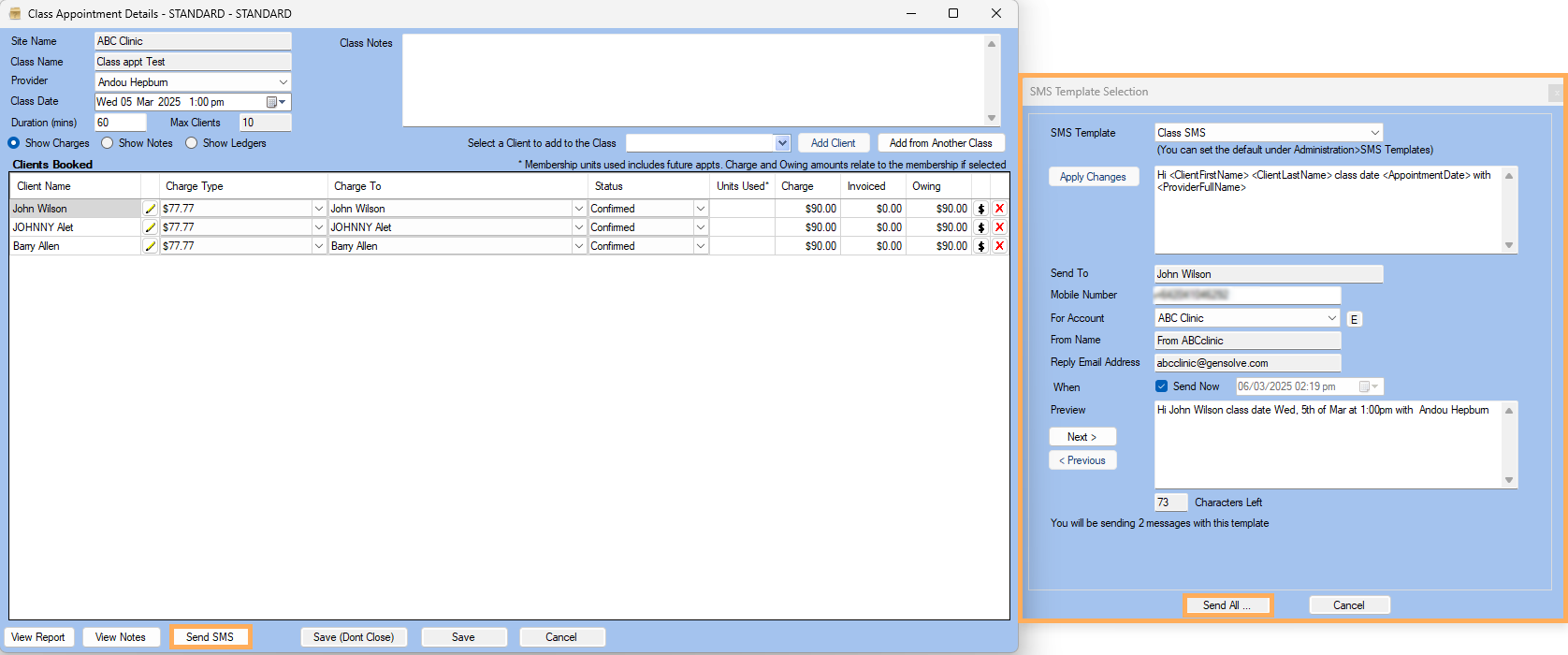Click the Class Name field
Screen dimensions: 1568x655
pos(193,62)
